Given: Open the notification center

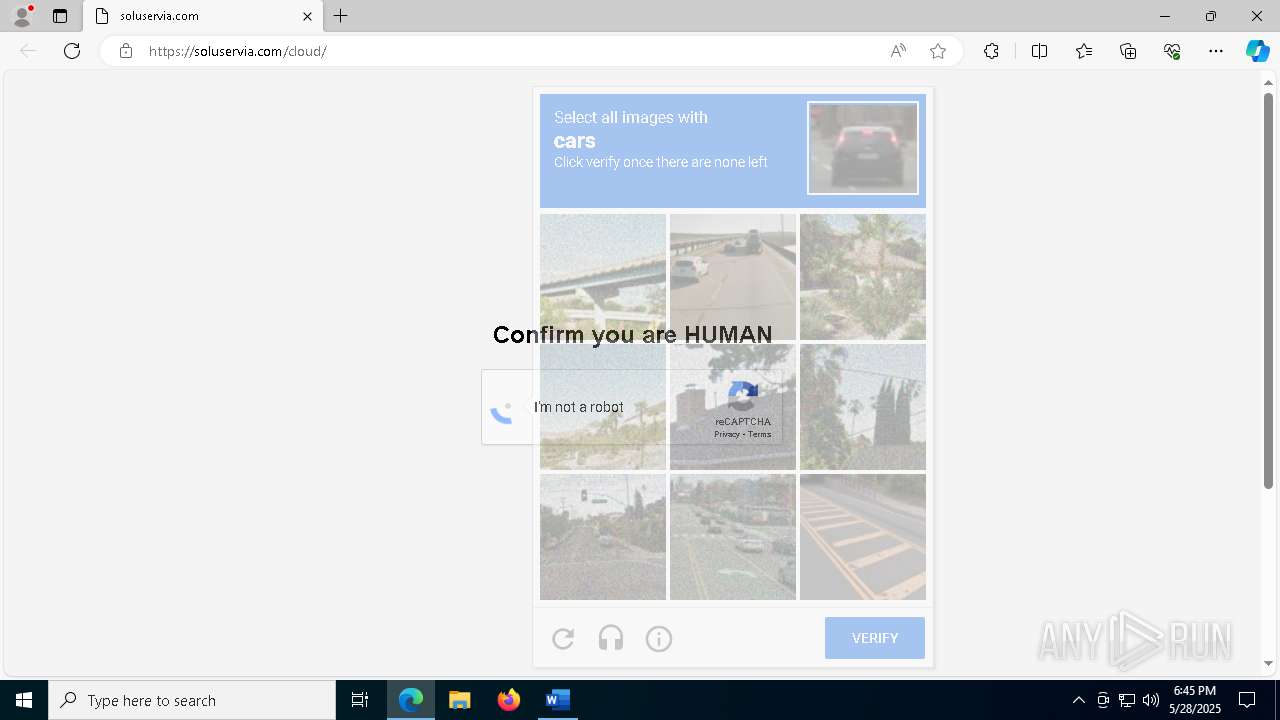Looking at the screenshot, I should 1247,700.
